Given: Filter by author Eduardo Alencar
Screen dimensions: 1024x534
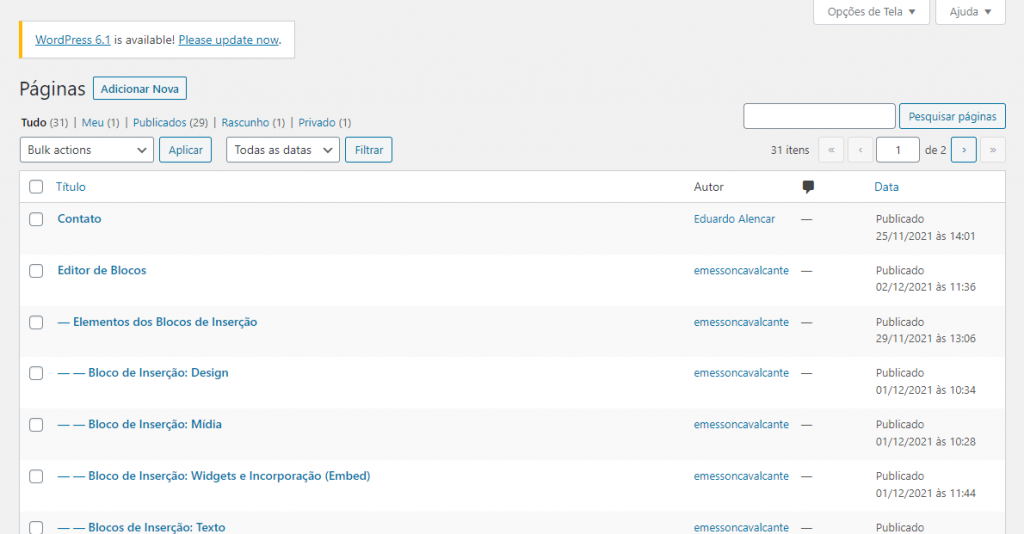Looking at the screenshot, I should [734, 219].
